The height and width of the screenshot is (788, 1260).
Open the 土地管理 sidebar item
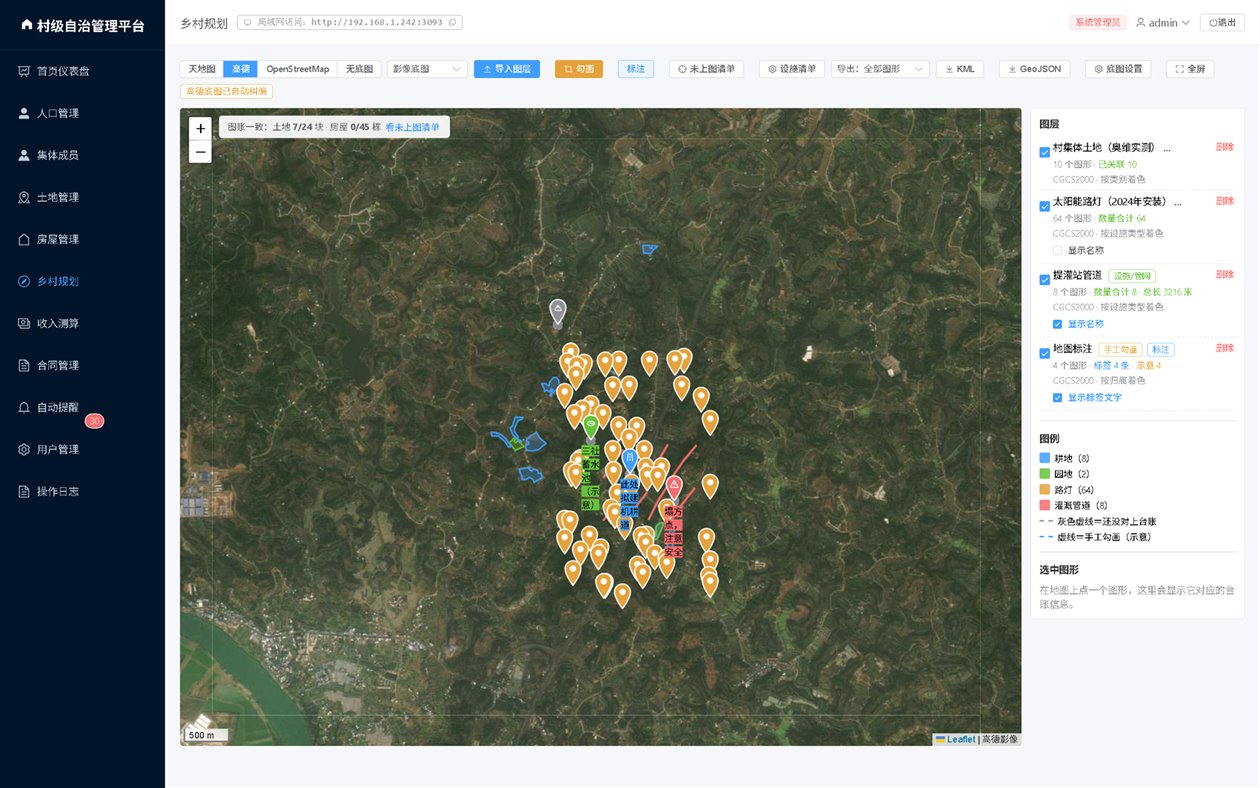(x=82, y=197)
